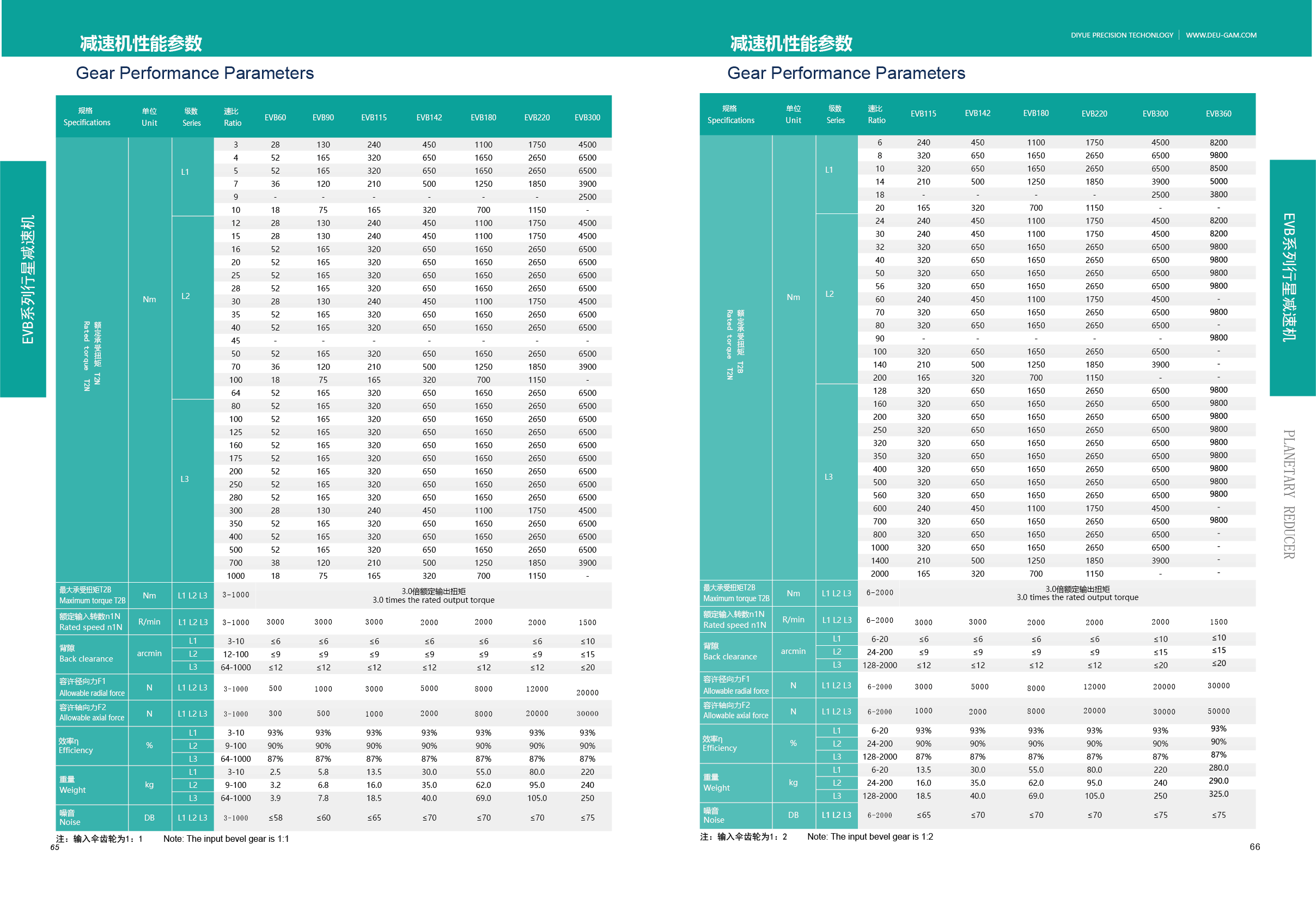Select the EVB60 column header
The height and width of the screenshot is (899, 1316).
pyautogui.click(x=275, y=118)
